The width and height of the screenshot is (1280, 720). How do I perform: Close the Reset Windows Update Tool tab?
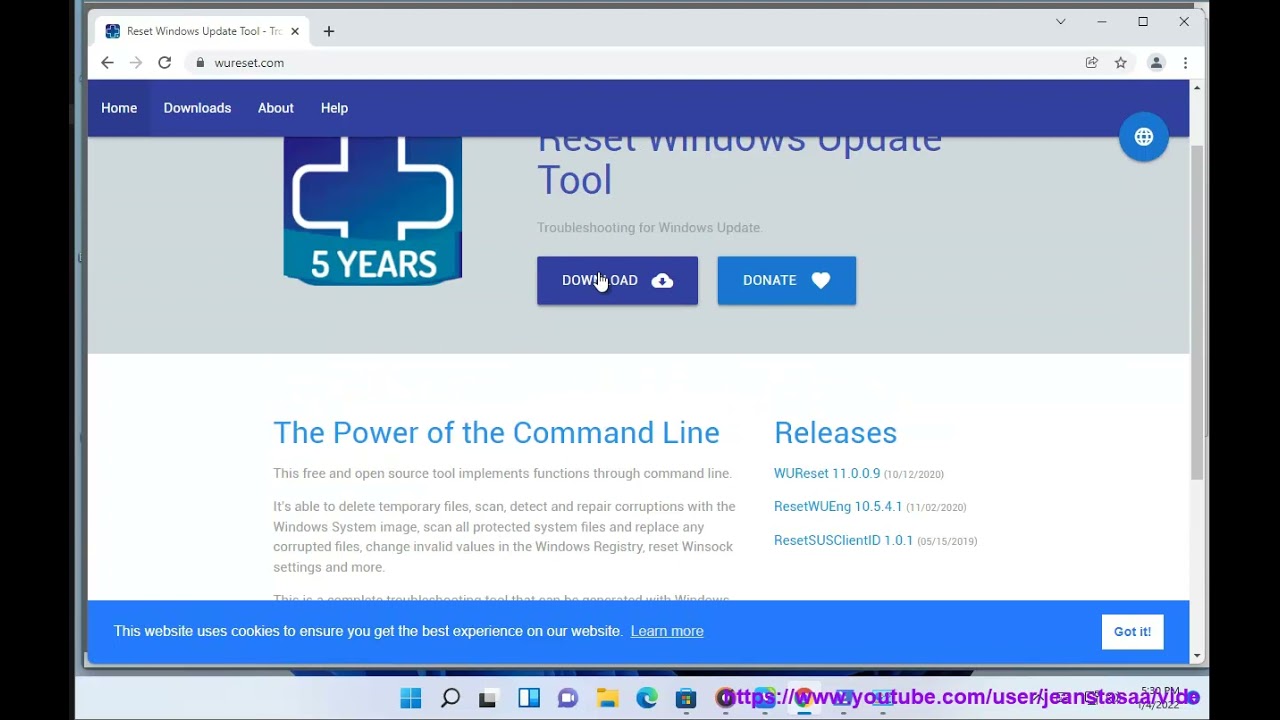(x=295, y=31)
